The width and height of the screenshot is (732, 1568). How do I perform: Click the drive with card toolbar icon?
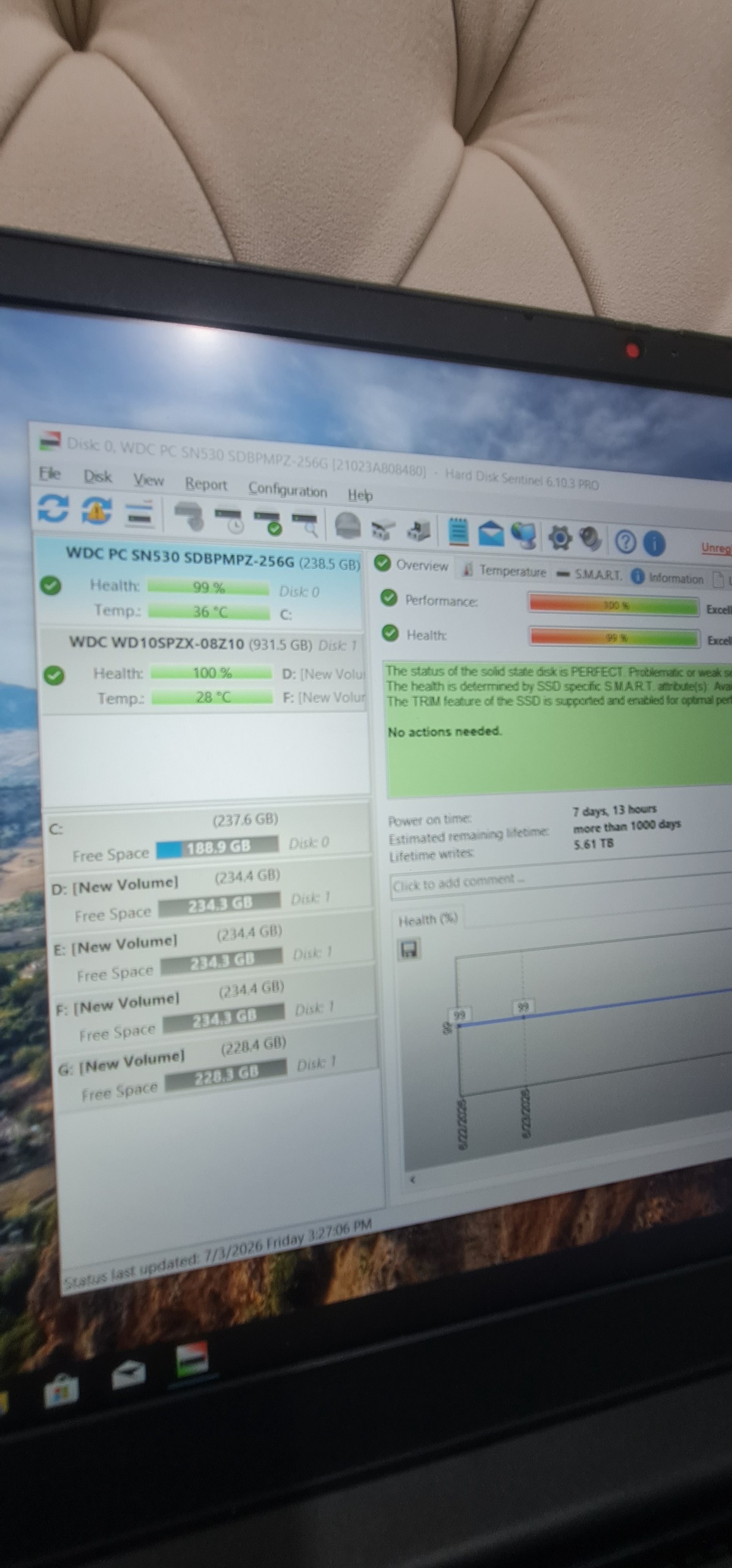click(383, 529)
